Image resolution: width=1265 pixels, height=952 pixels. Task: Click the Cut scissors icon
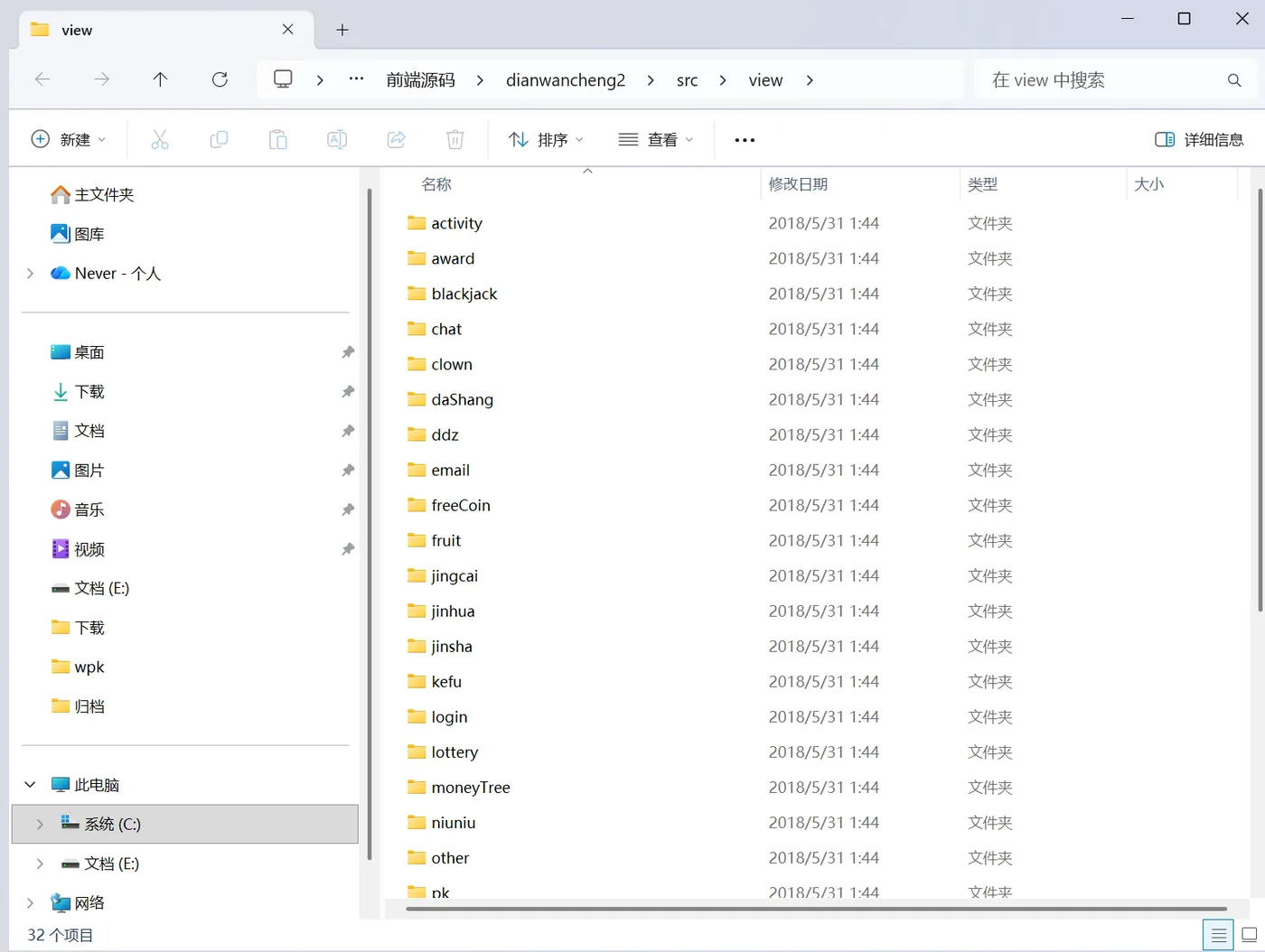[160, 139]
